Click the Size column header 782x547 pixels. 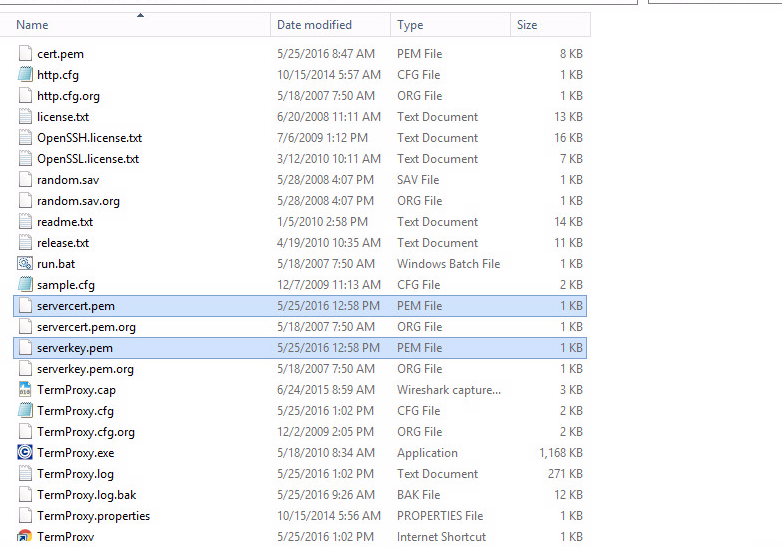coord(527,25)
